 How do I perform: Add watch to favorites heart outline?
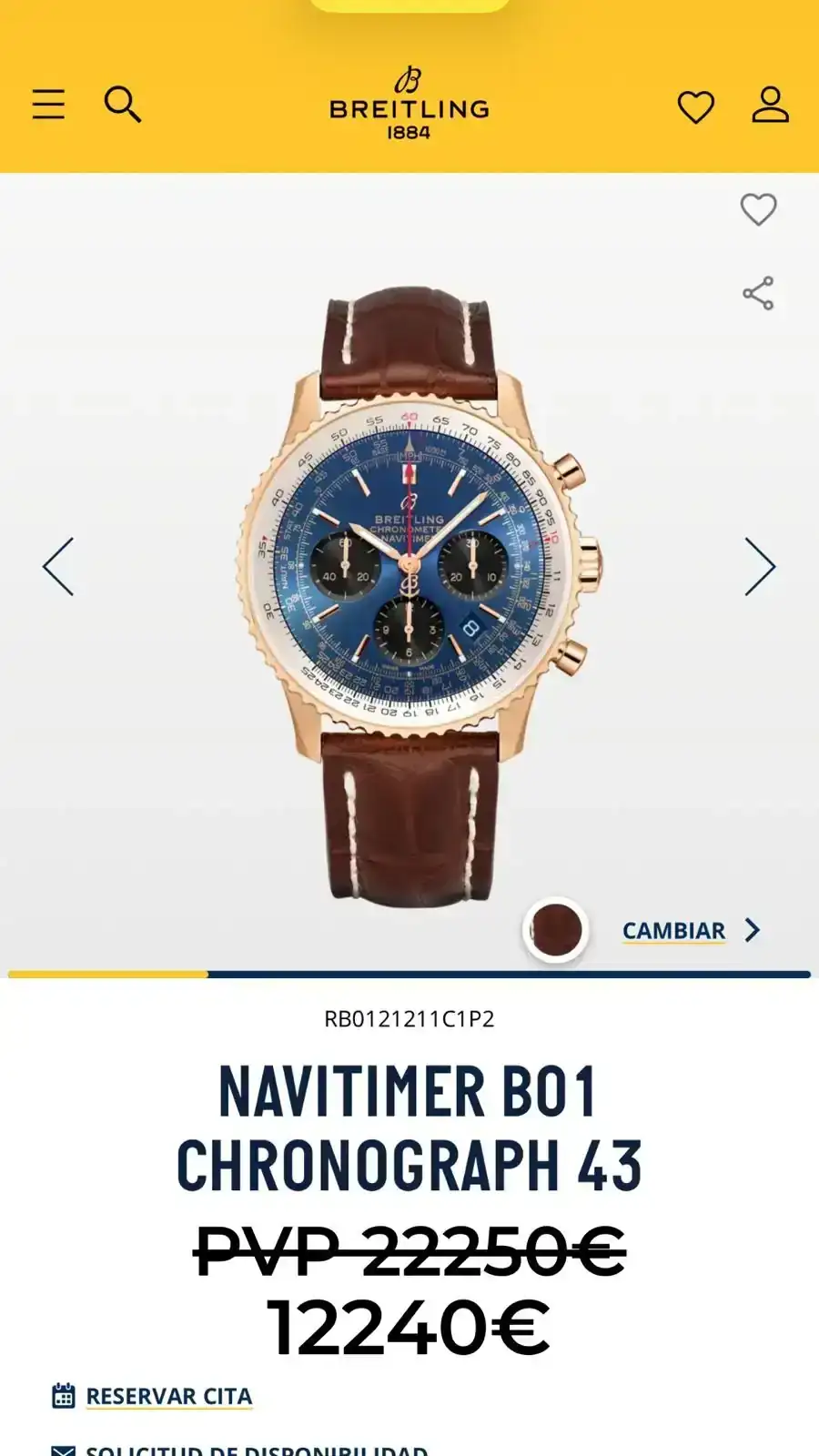[x=758, y=209]
